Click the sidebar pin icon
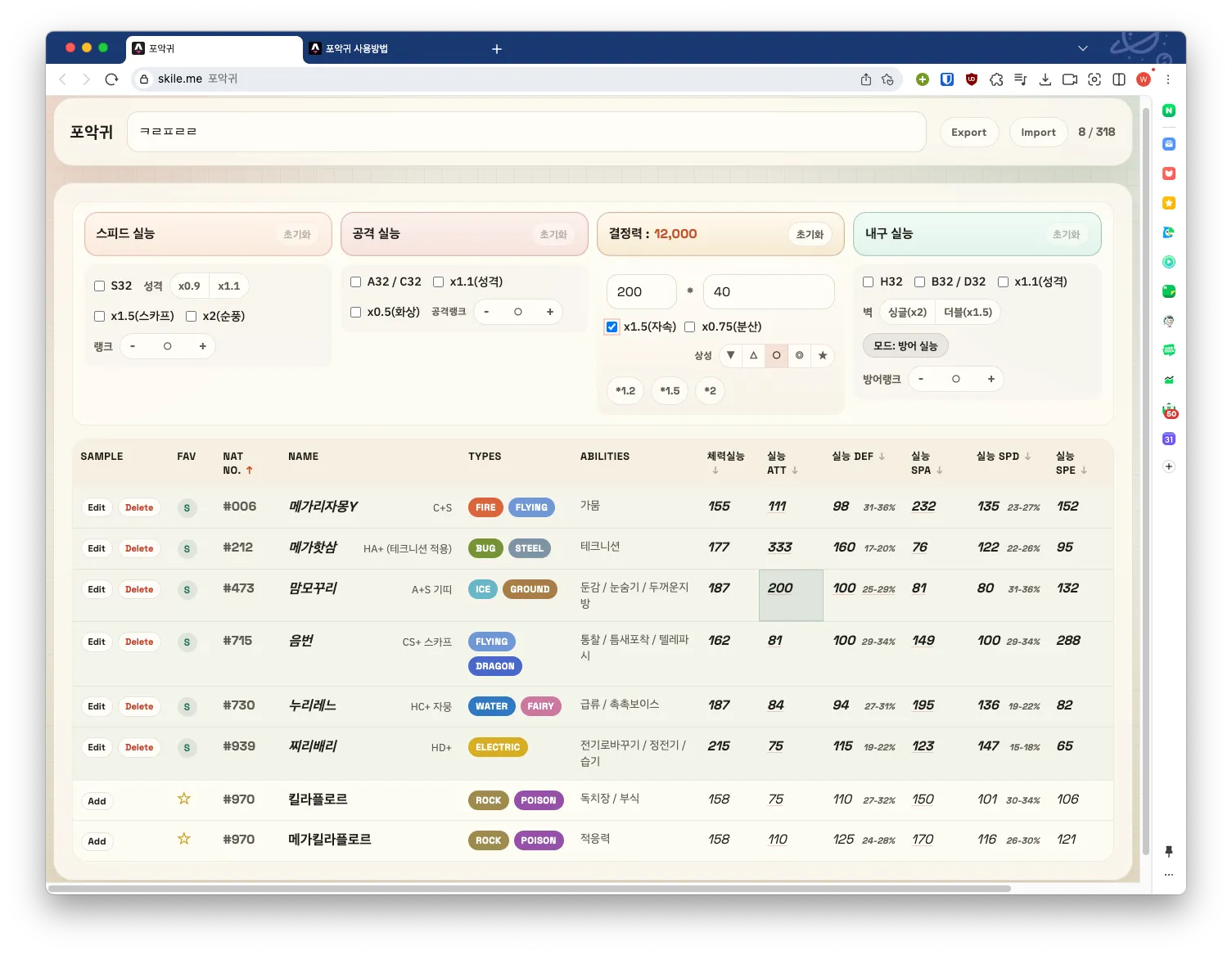This screenshot has width=1232, height=955. 1169,852
